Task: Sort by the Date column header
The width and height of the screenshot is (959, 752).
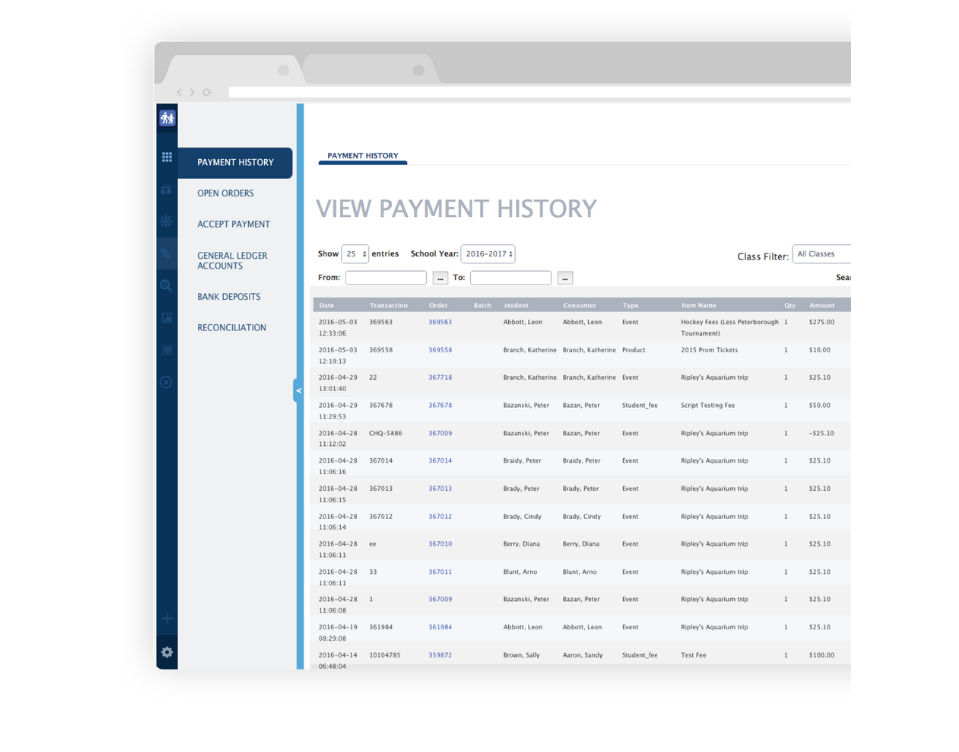Action: pos(327,305)
